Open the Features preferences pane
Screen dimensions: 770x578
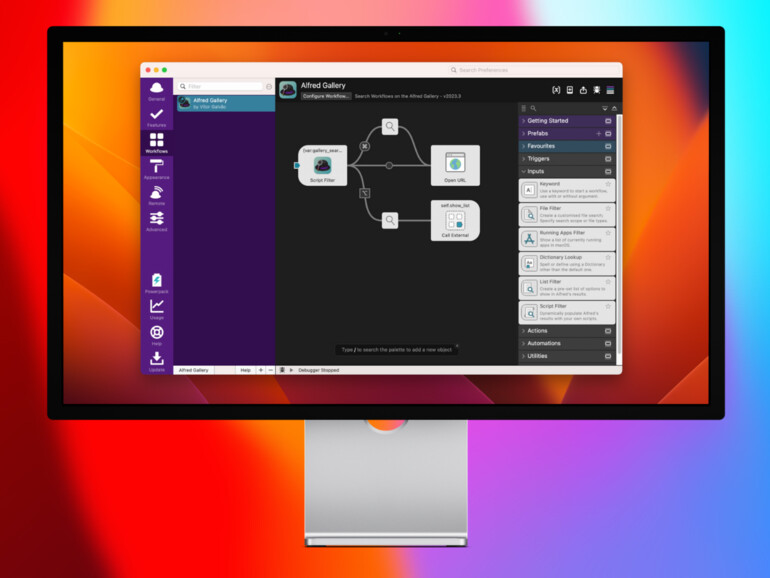pos(157,117)
